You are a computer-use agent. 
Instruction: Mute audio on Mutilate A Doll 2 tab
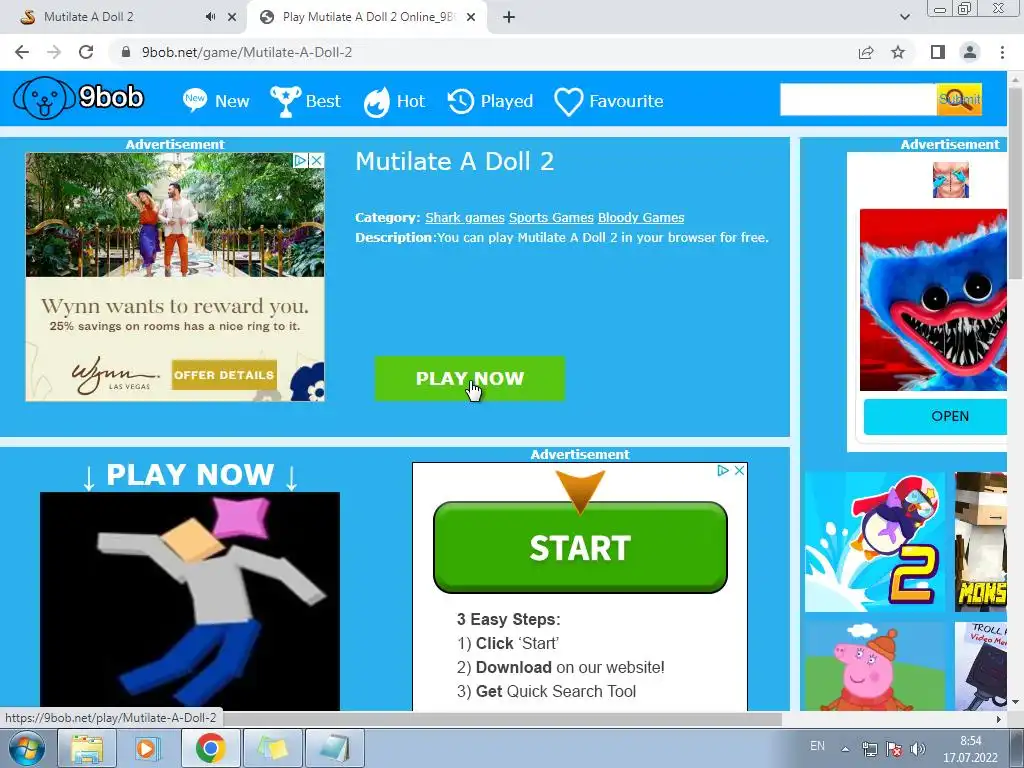(210, 17)
